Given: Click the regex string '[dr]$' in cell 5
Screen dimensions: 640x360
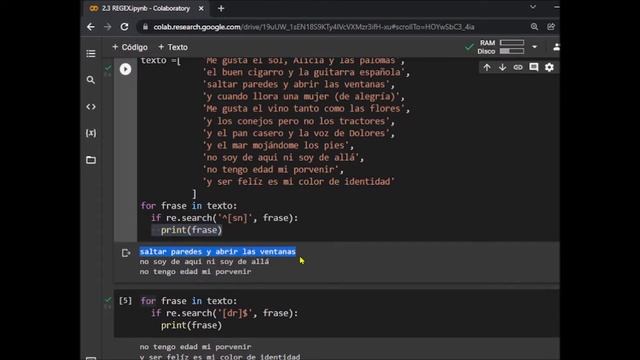Looking at the screenshot, I should [235, 313].
